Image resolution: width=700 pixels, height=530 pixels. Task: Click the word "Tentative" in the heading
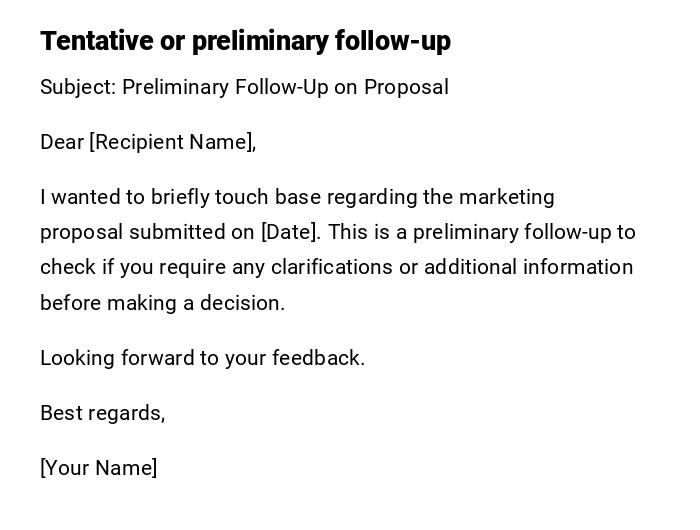click(x=97, y=41)
